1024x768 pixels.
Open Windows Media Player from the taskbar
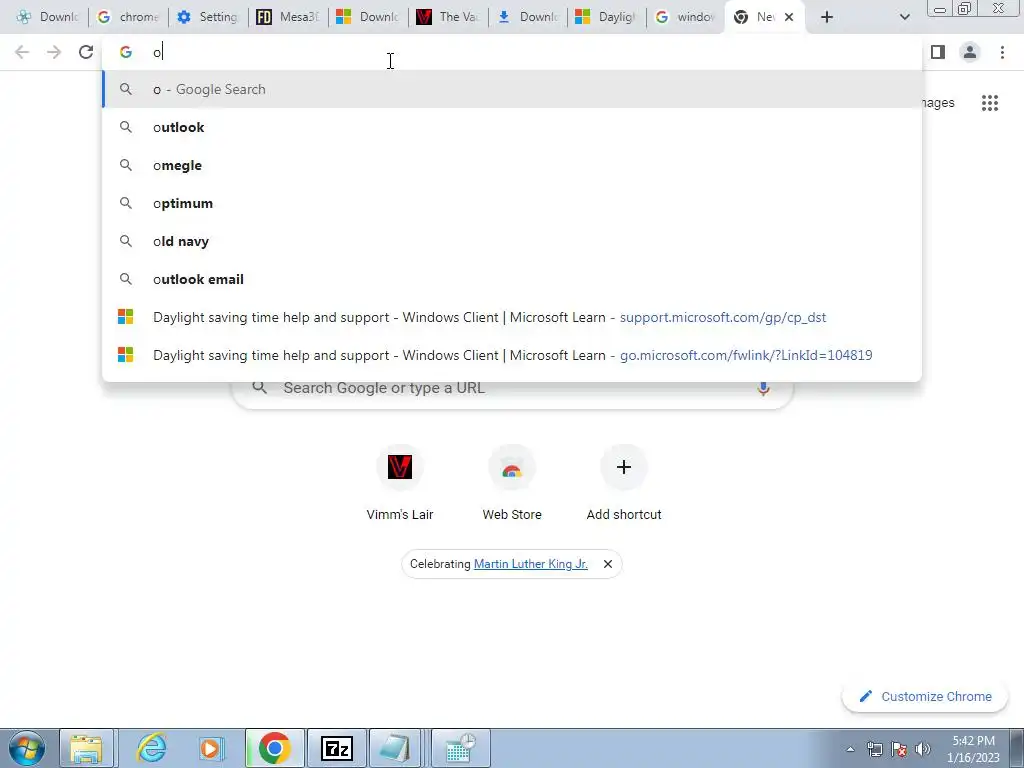click(x=212, y=748)
